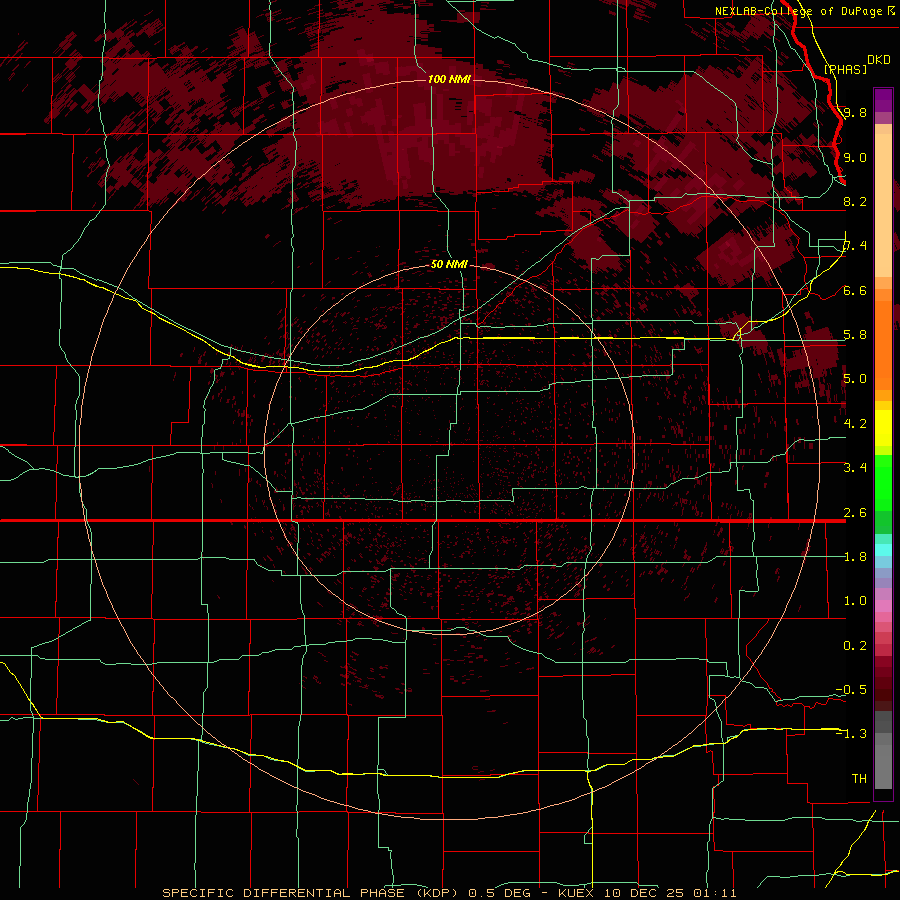Click the 01:11 time in the caption
The height and width of the screenshot is (900, 900).
click(714, 893)
